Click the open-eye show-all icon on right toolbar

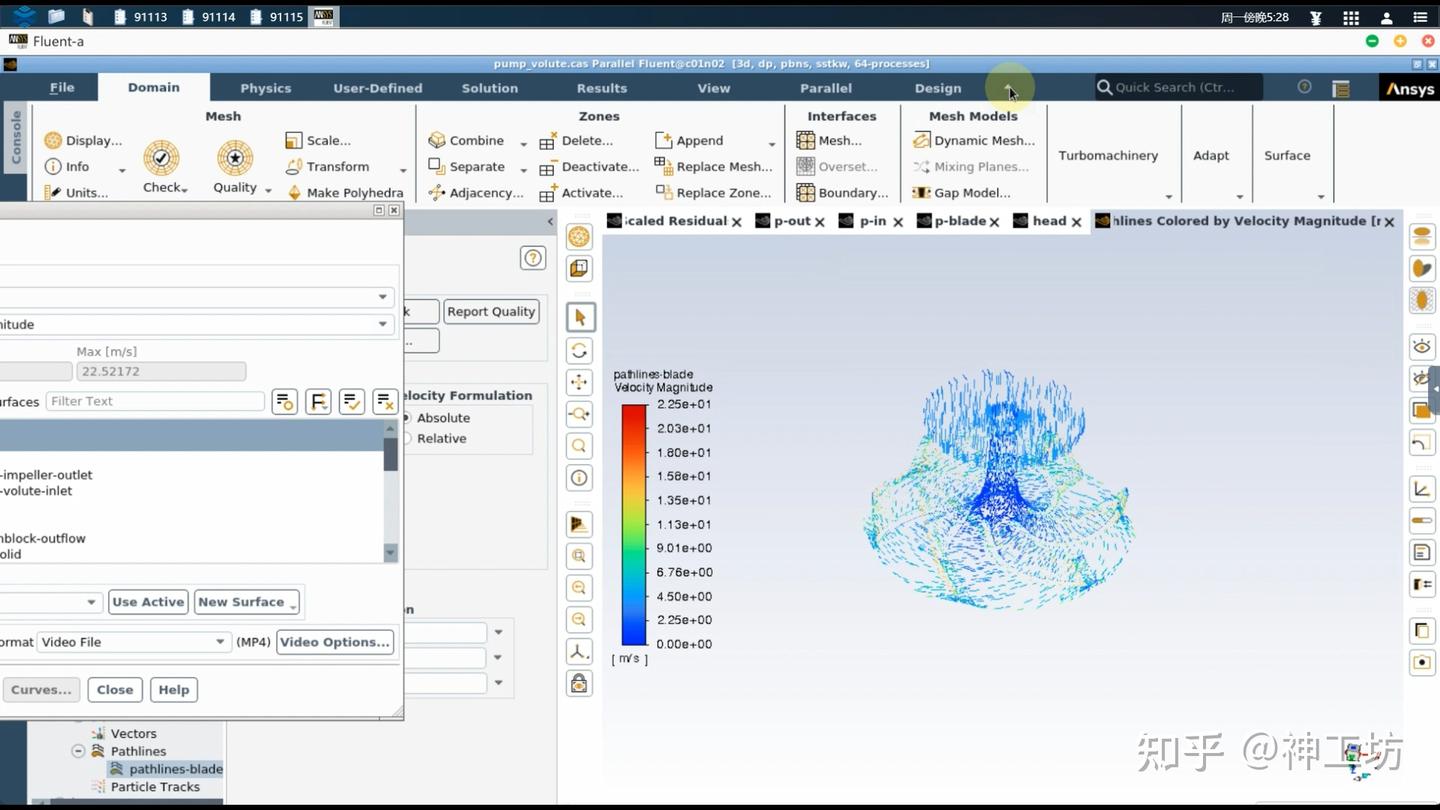[x=1422, y=347]
